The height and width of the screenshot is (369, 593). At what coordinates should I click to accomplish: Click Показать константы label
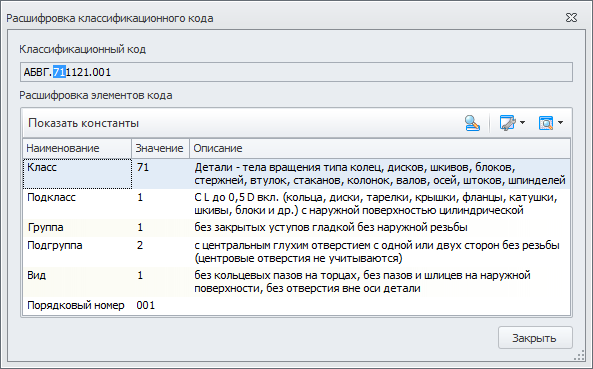(83, 123)
